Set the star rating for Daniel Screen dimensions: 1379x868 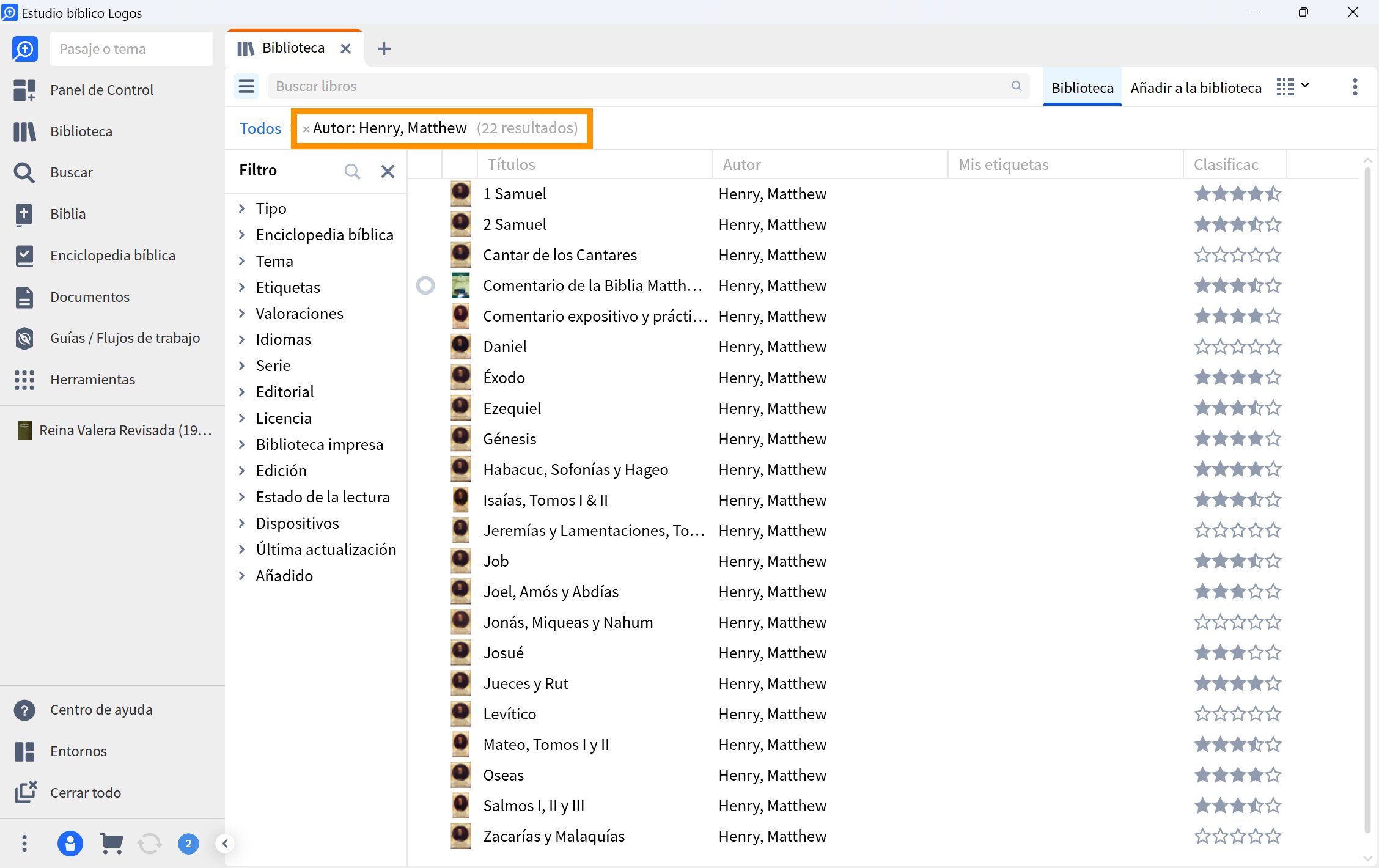1238,347
